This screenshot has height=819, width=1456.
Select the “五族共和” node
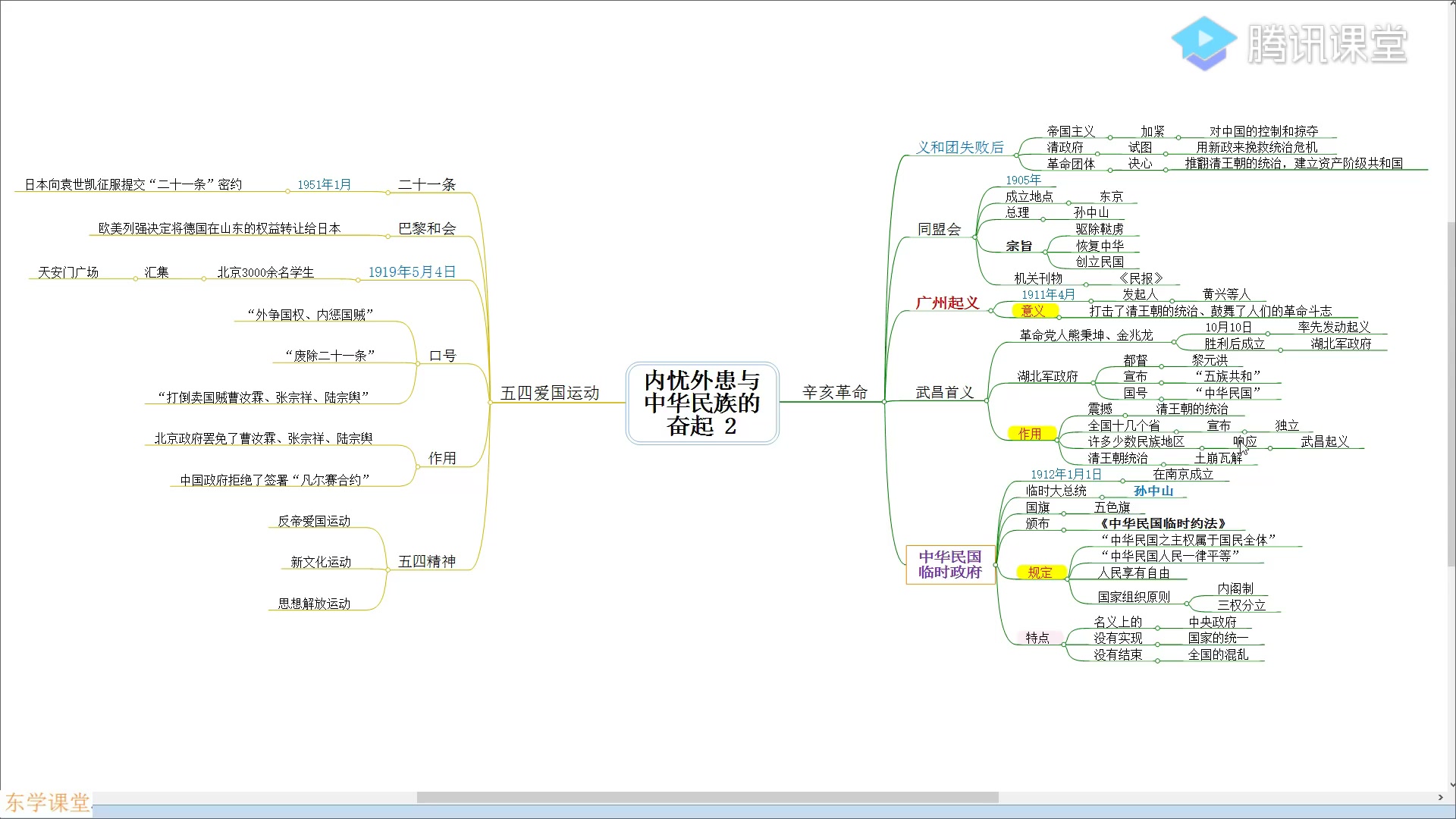point(1228,376)
